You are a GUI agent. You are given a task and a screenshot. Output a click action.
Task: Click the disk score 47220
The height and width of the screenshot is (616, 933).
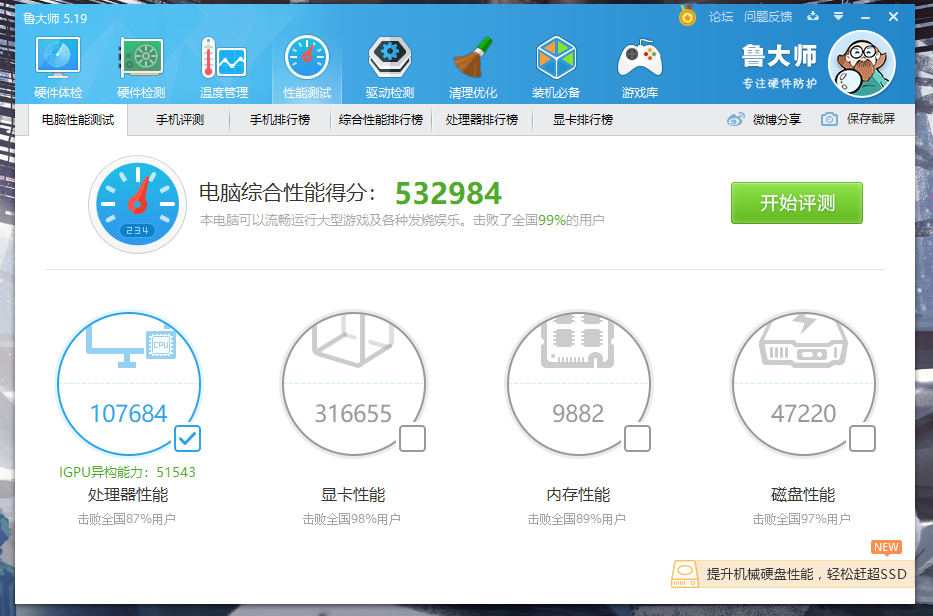point(803,414)
